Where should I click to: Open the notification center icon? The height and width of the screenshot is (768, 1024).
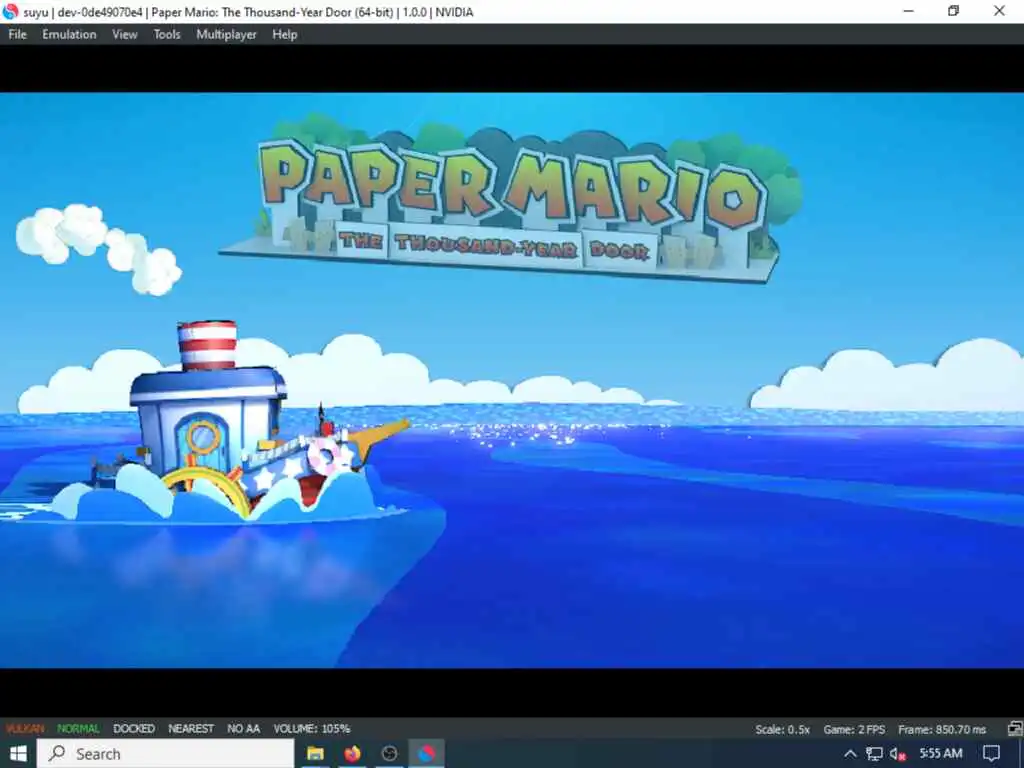click(991, 754)
